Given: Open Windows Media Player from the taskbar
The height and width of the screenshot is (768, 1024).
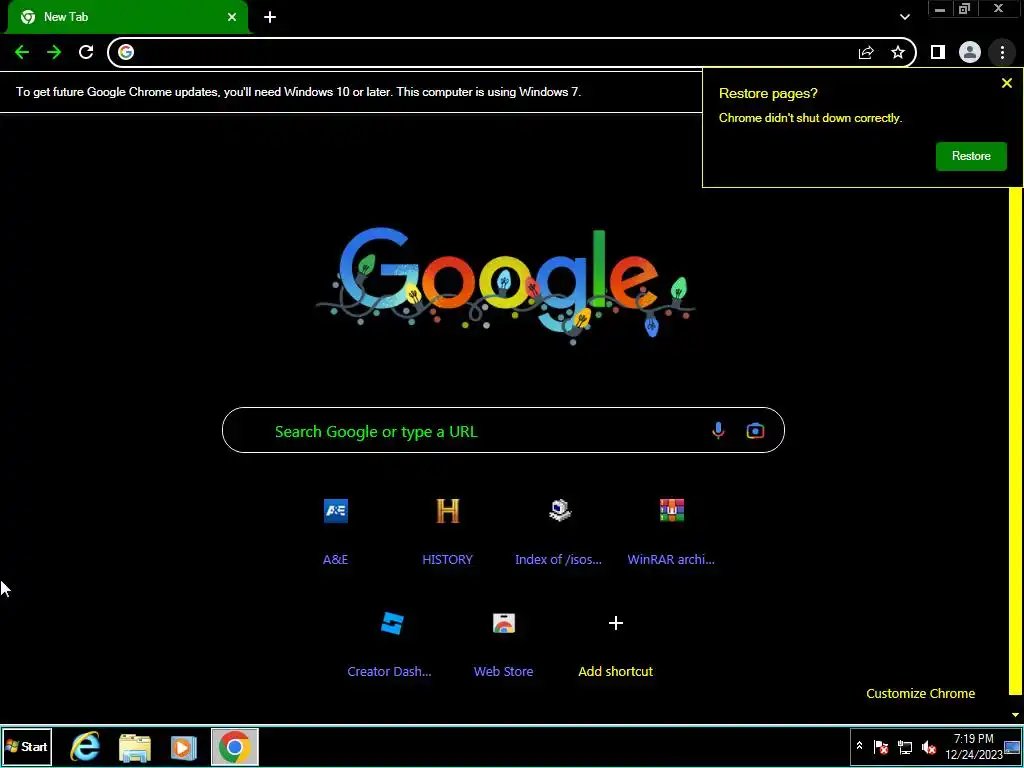Looking at the screenshot, I should [184, 747].
